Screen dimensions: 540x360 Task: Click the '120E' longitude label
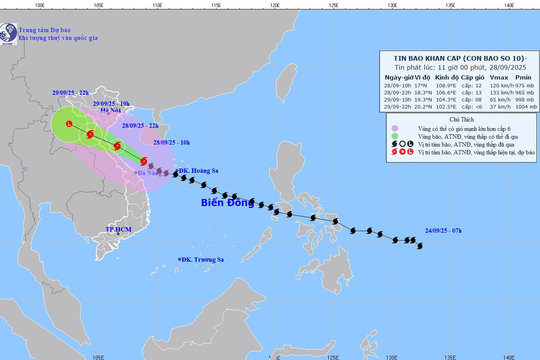pyautogui.click(x=274, y=5)
